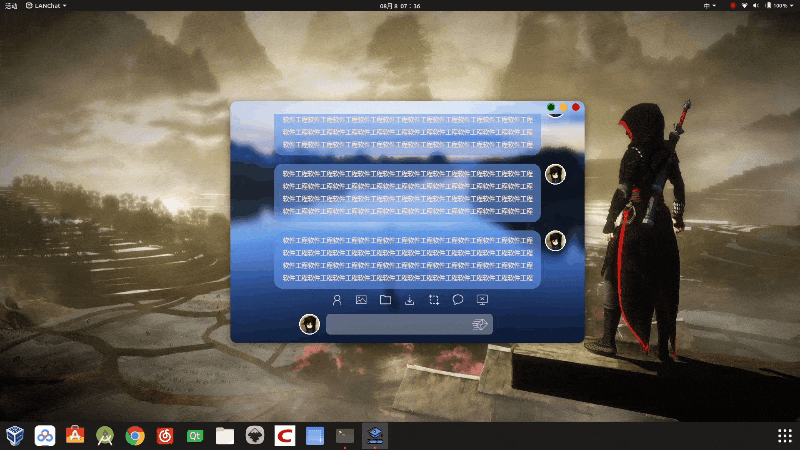Click the network icon in system tray

(744, 6)
